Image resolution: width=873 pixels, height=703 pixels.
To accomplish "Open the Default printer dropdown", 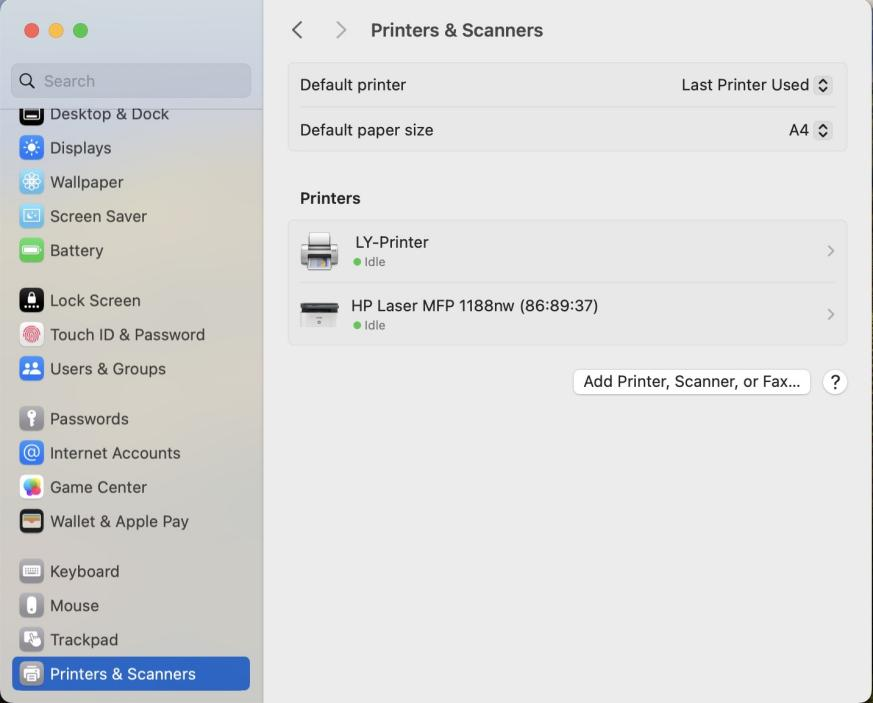I will (x=822, y=85).
